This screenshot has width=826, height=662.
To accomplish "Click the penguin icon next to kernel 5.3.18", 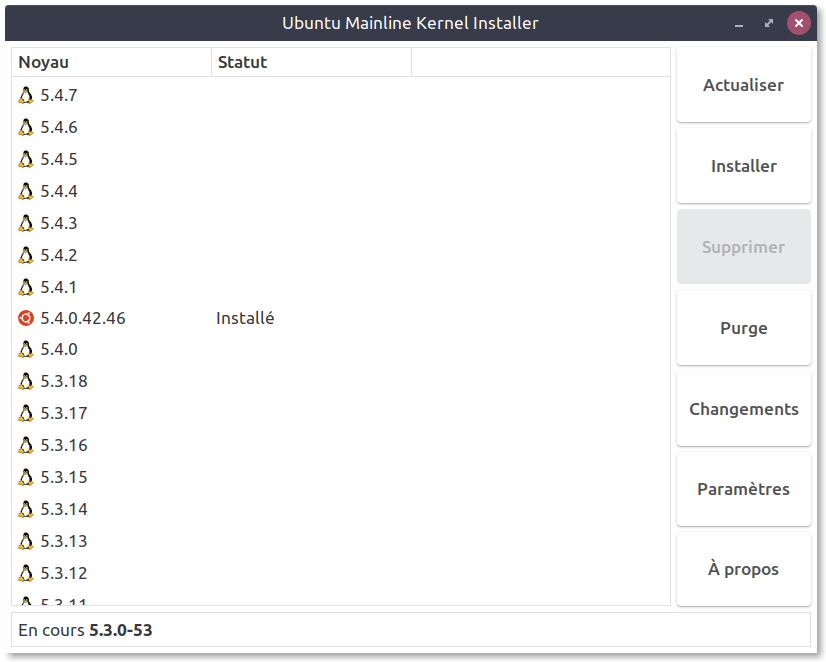I will tap(26, 382).
